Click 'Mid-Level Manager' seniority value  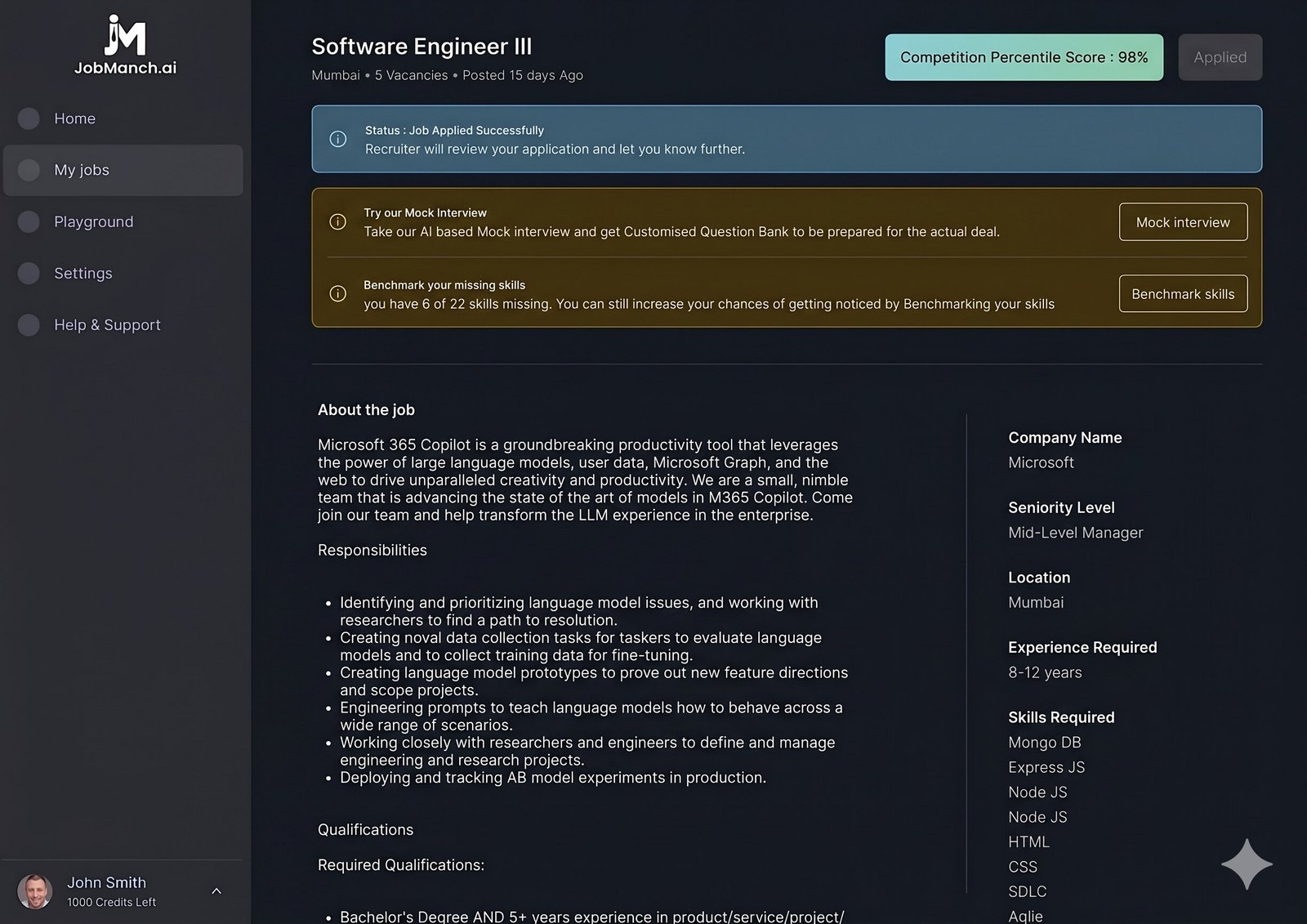click(x=1075, y=533)
